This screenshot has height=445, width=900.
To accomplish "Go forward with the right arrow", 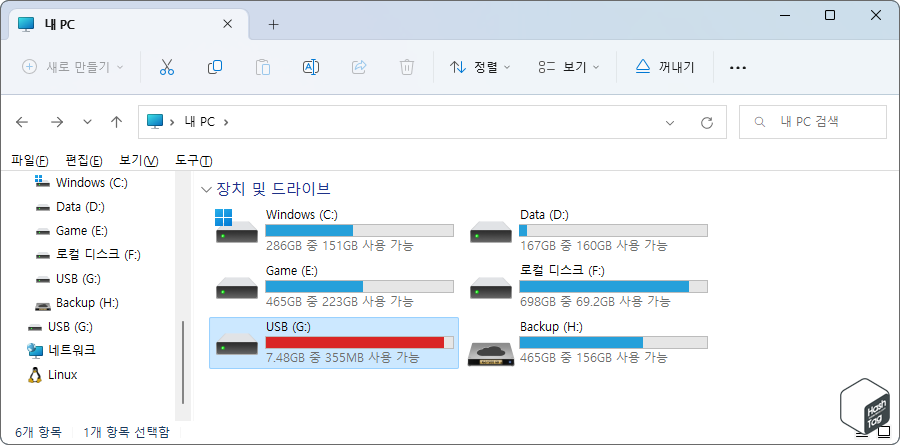I will coord(57,122).
